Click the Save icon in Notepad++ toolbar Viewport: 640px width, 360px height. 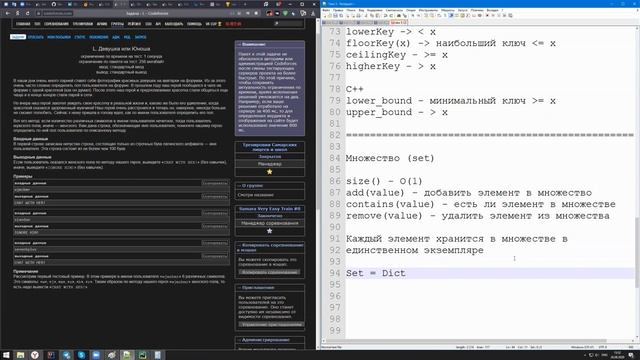click(336, 16)
